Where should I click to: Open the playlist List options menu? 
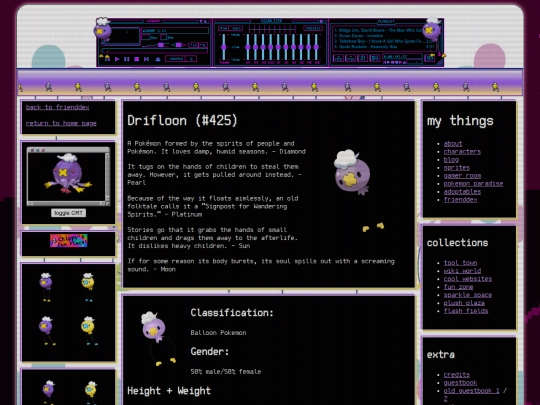click(x=429, y=58)
